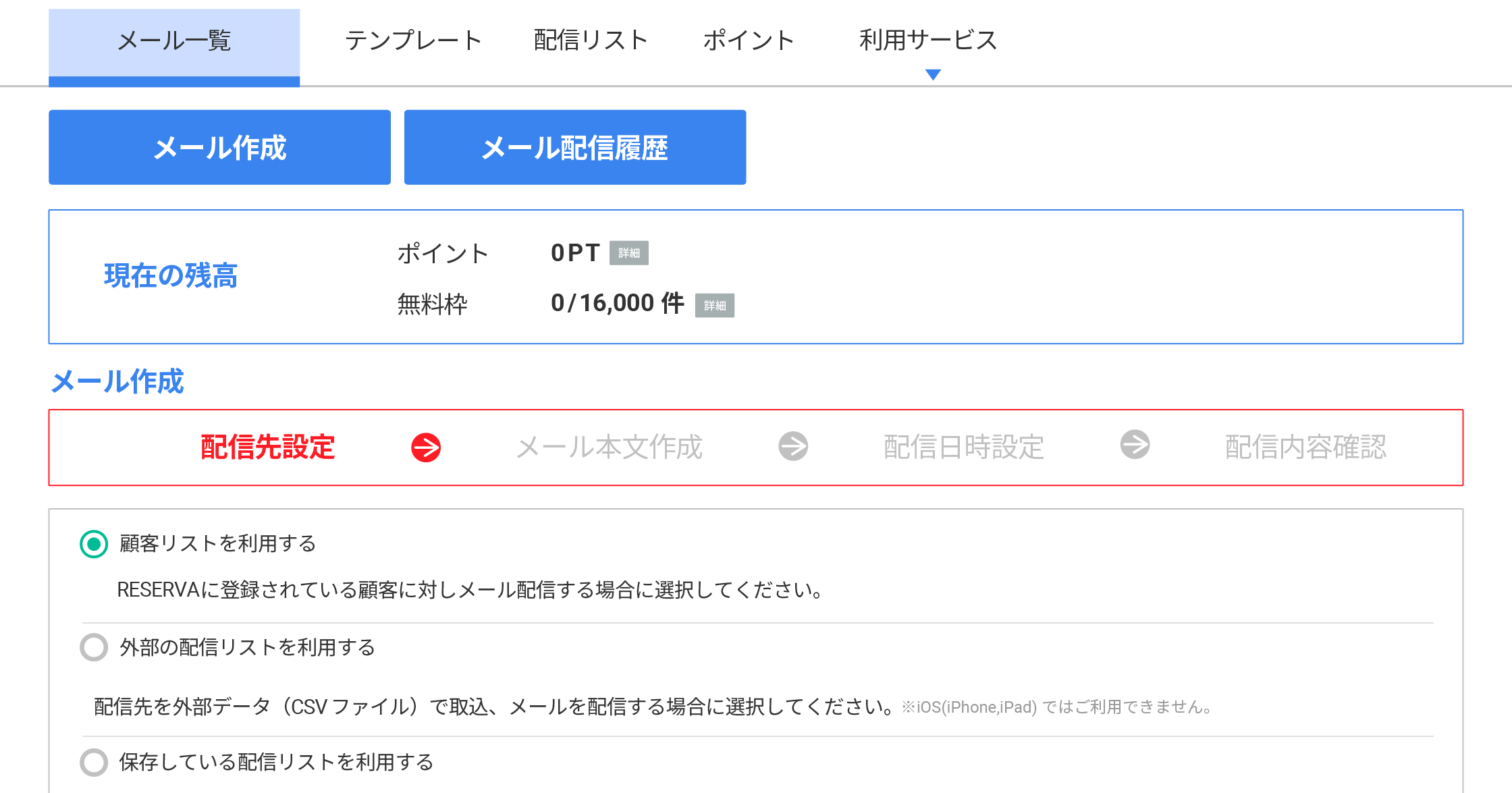The height and width of the screenshot is (793, 1512).
Task: Expand the 利用サービス dropdown arrow
Action: [933, 75]
